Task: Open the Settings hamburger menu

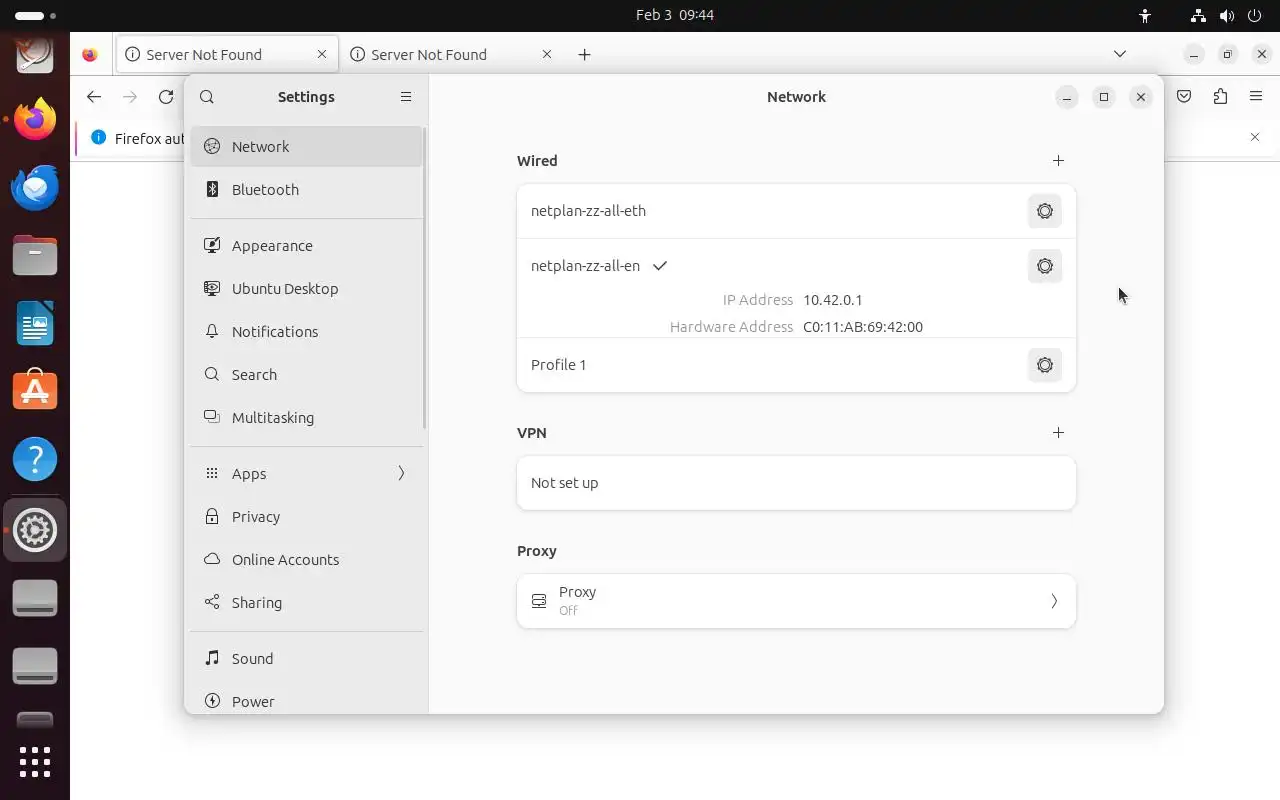Action: [x=406, y=97]
